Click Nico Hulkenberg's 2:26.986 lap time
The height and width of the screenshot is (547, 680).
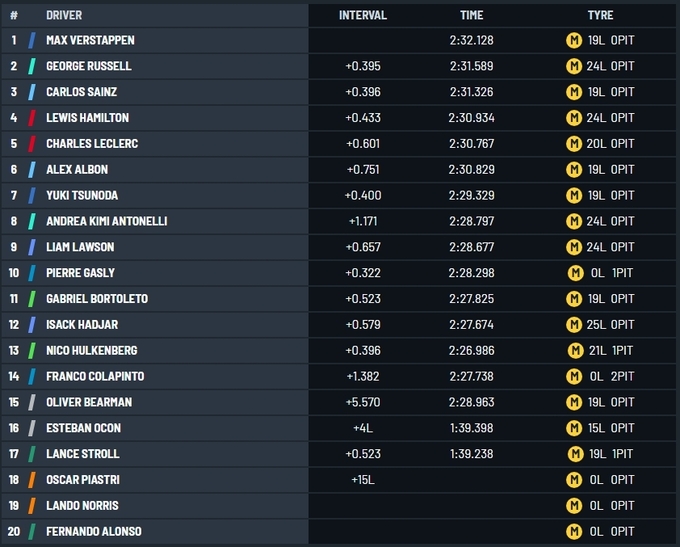coord(471,351)
